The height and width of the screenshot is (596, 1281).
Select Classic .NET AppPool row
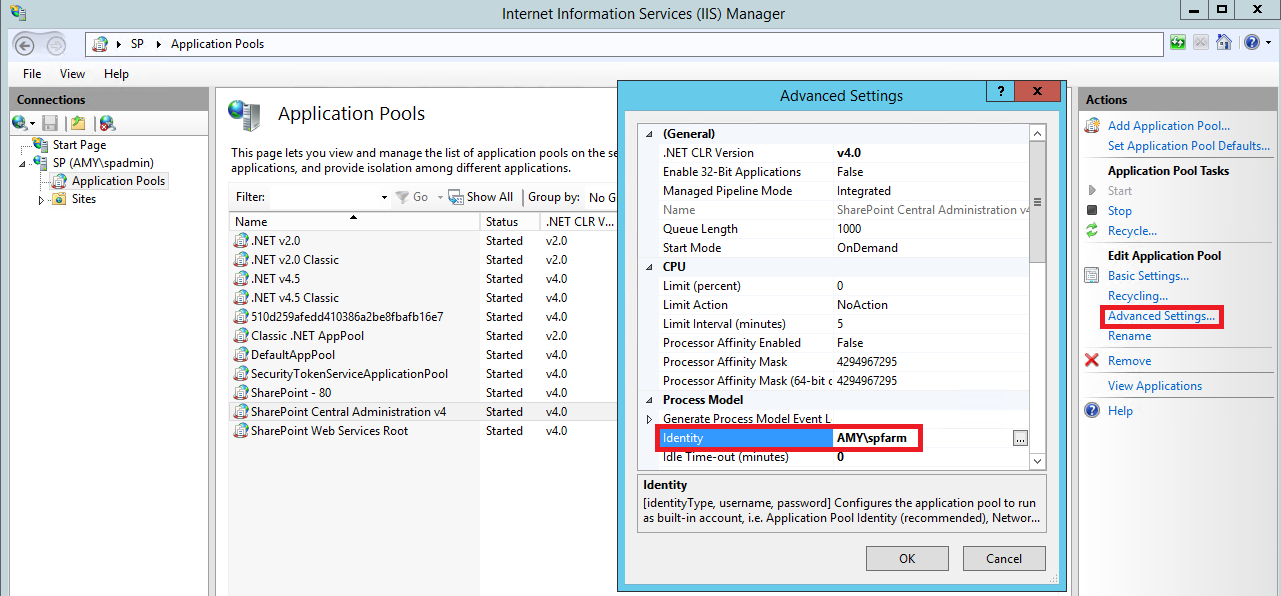424,336
